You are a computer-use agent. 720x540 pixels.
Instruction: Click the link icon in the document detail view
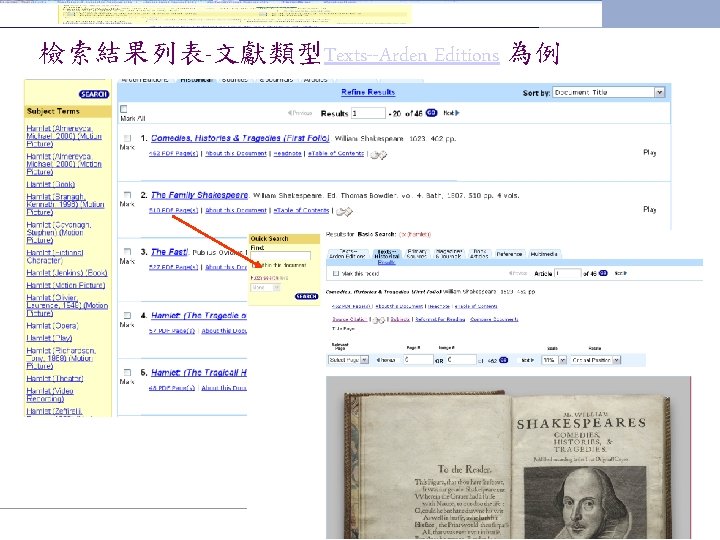(x=379, y=320)
